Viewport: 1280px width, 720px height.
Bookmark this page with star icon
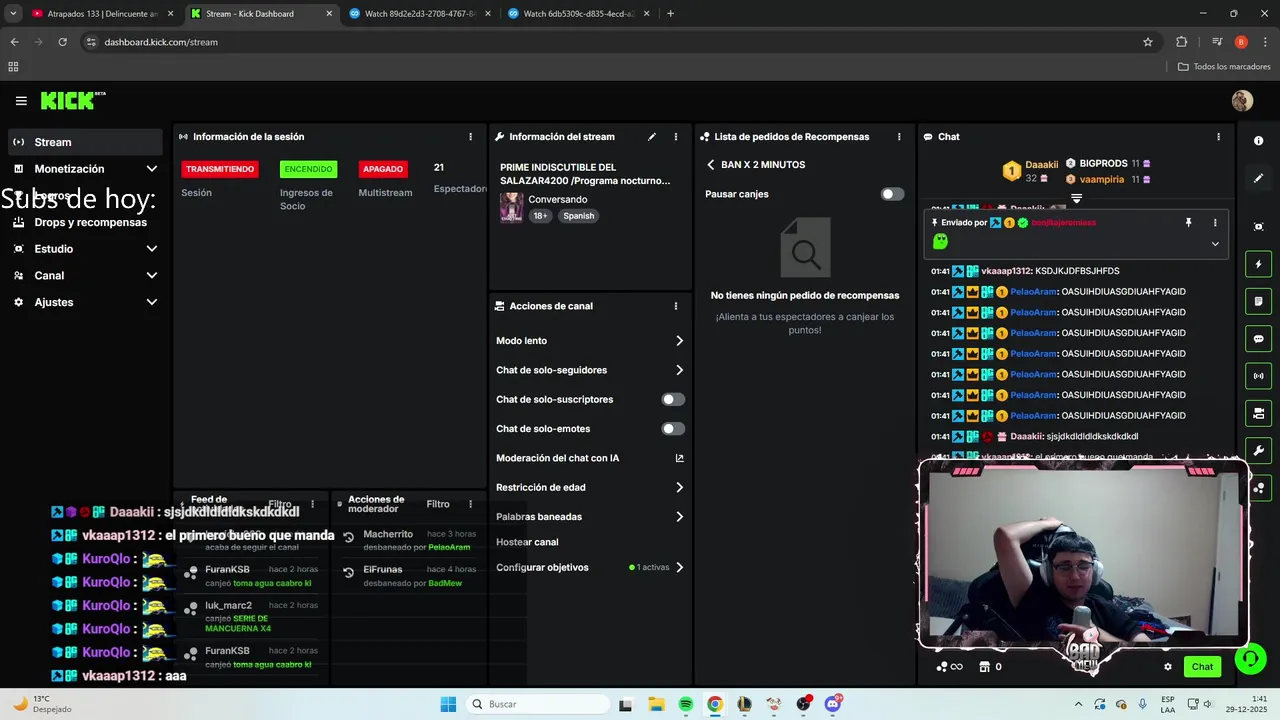click(x=1148, y=42)
